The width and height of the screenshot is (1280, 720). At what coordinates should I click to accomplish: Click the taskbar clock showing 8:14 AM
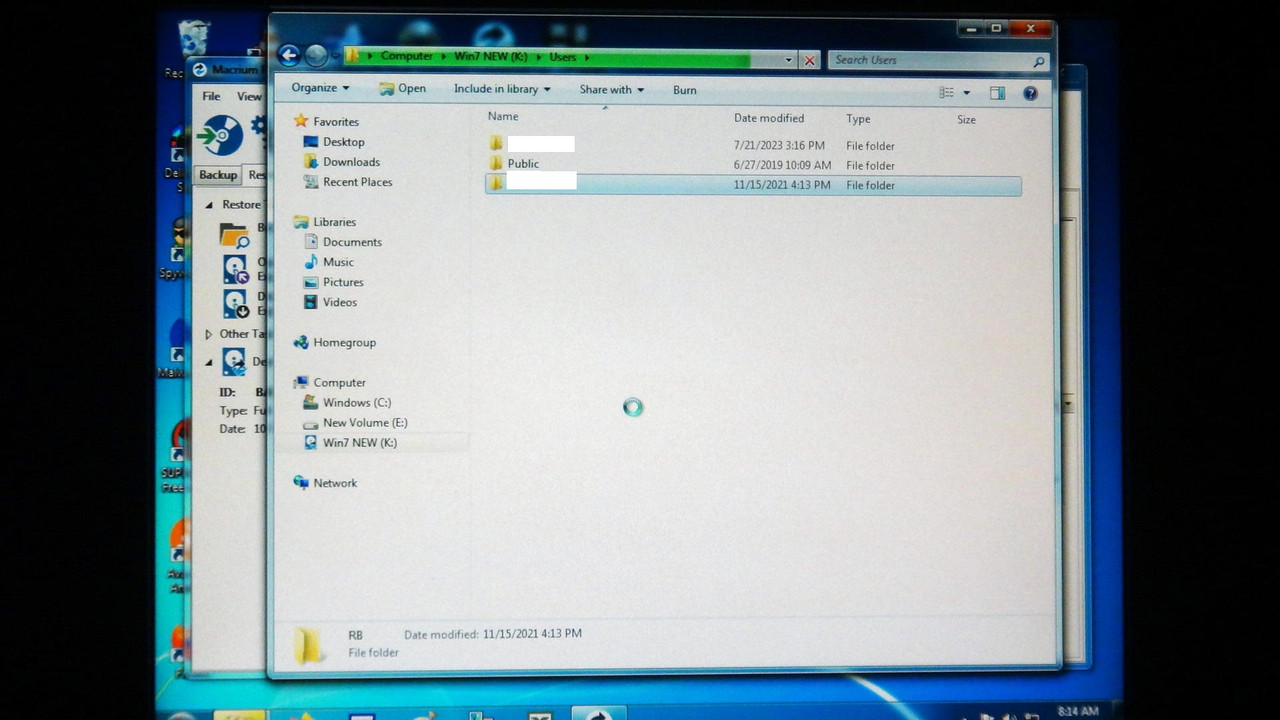coord(1077,711)
